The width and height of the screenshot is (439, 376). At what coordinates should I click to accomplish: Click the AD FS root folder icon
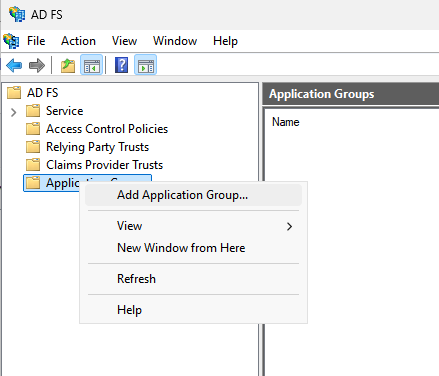(x=14, y=92)
